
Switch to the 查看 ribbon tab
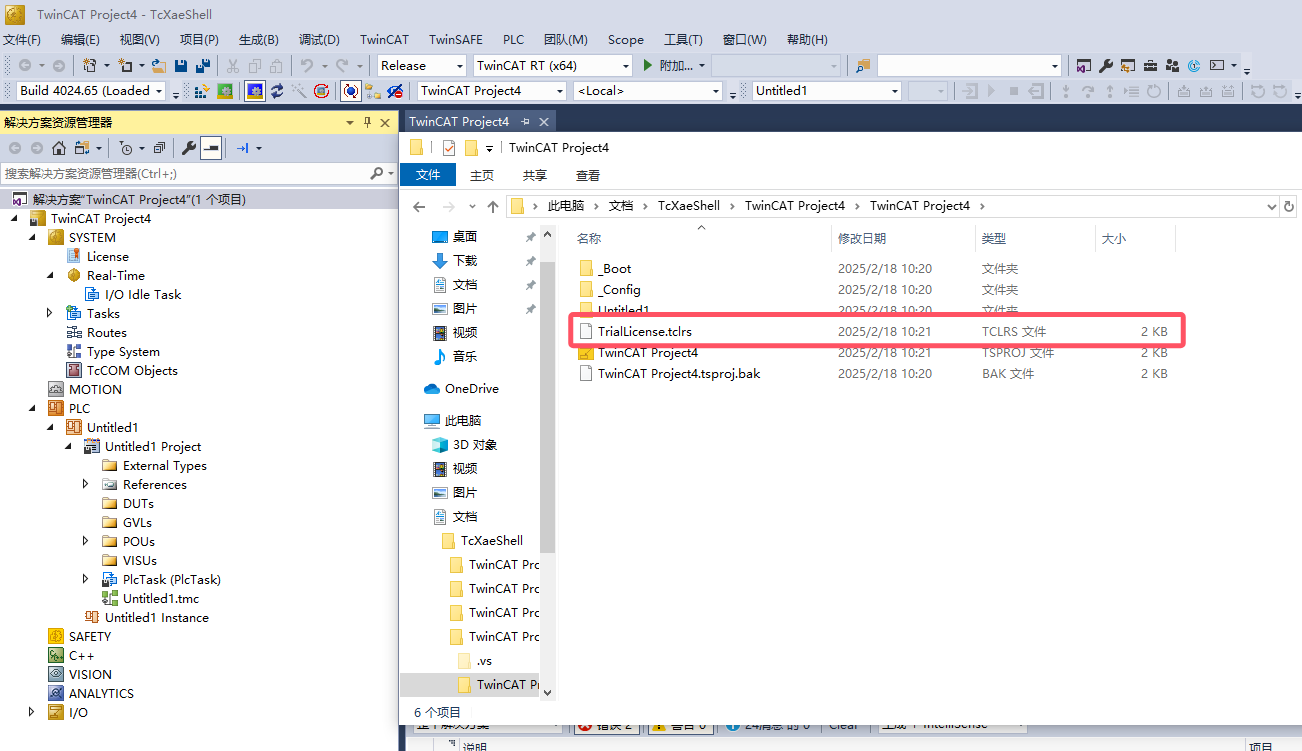click(588, 175)
